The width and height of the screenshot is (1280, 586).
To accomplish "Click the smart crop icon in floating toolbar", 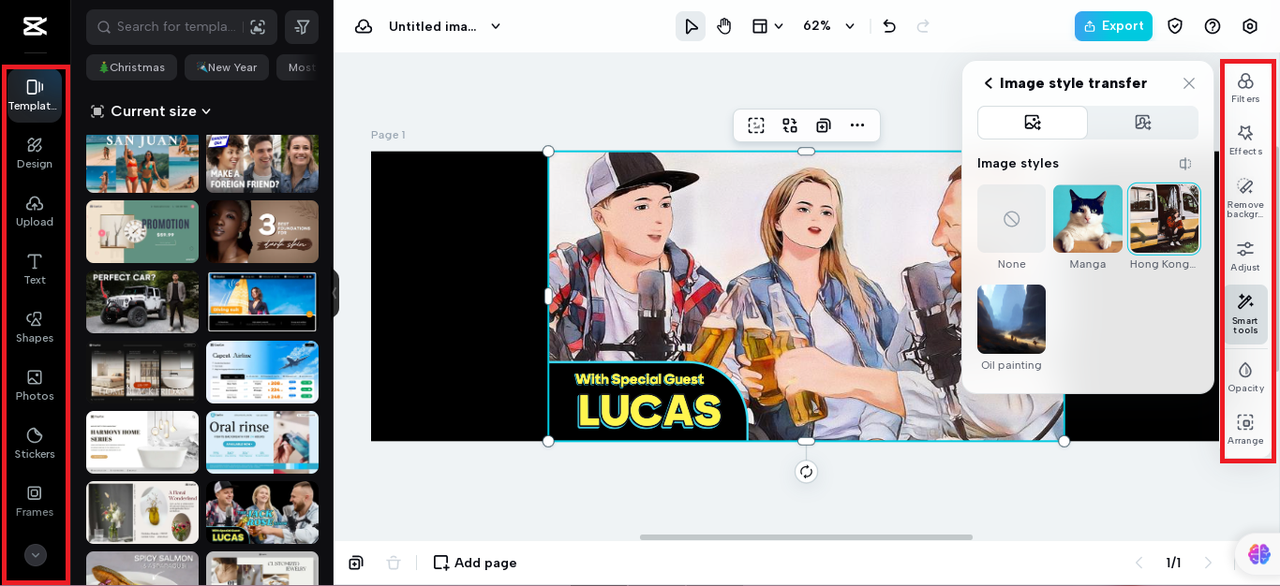I will coord(756,125).
